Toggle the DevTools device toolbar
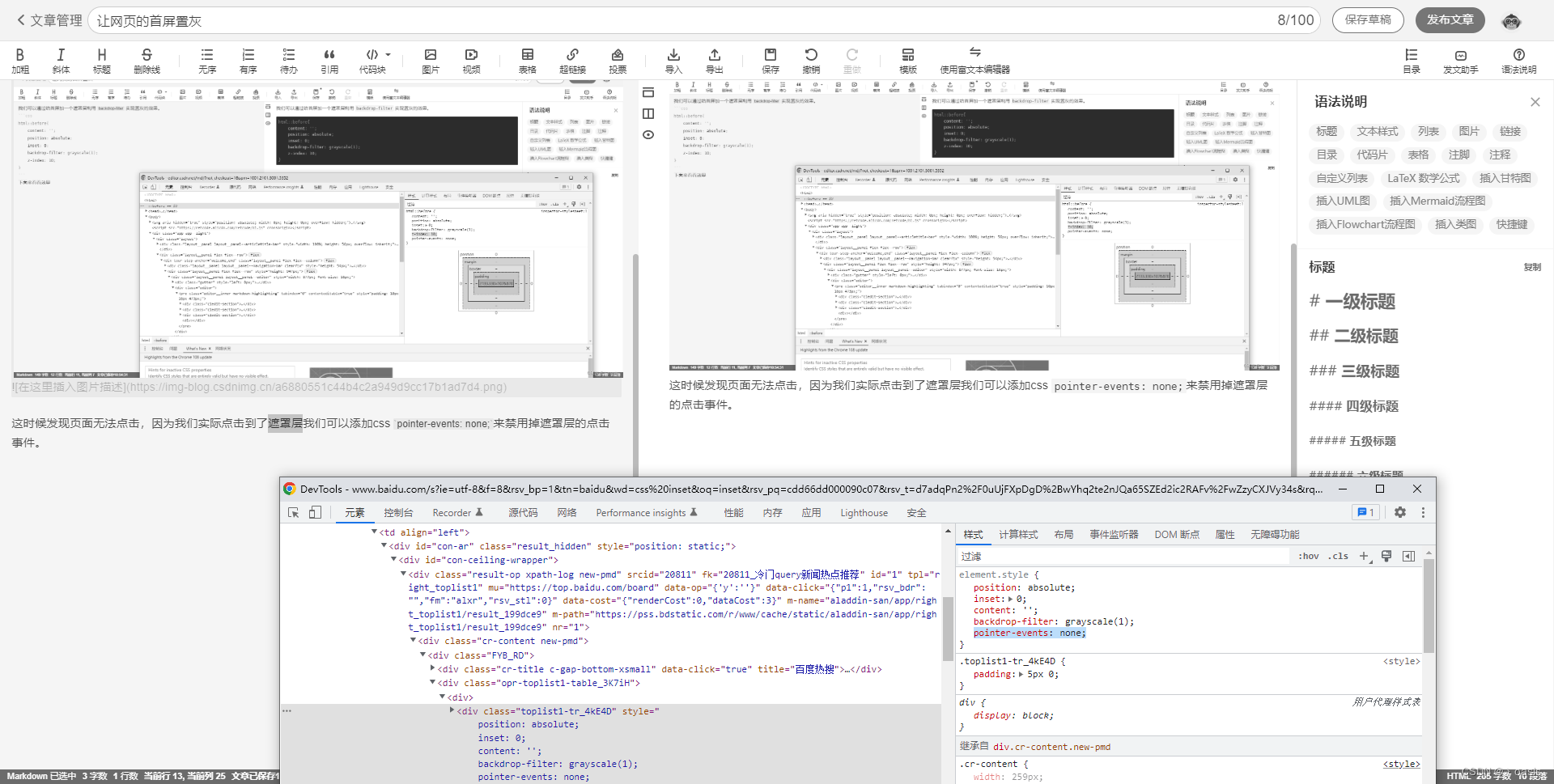The height and width of the screenshot is (784, 1554). [x=315, y=512]
